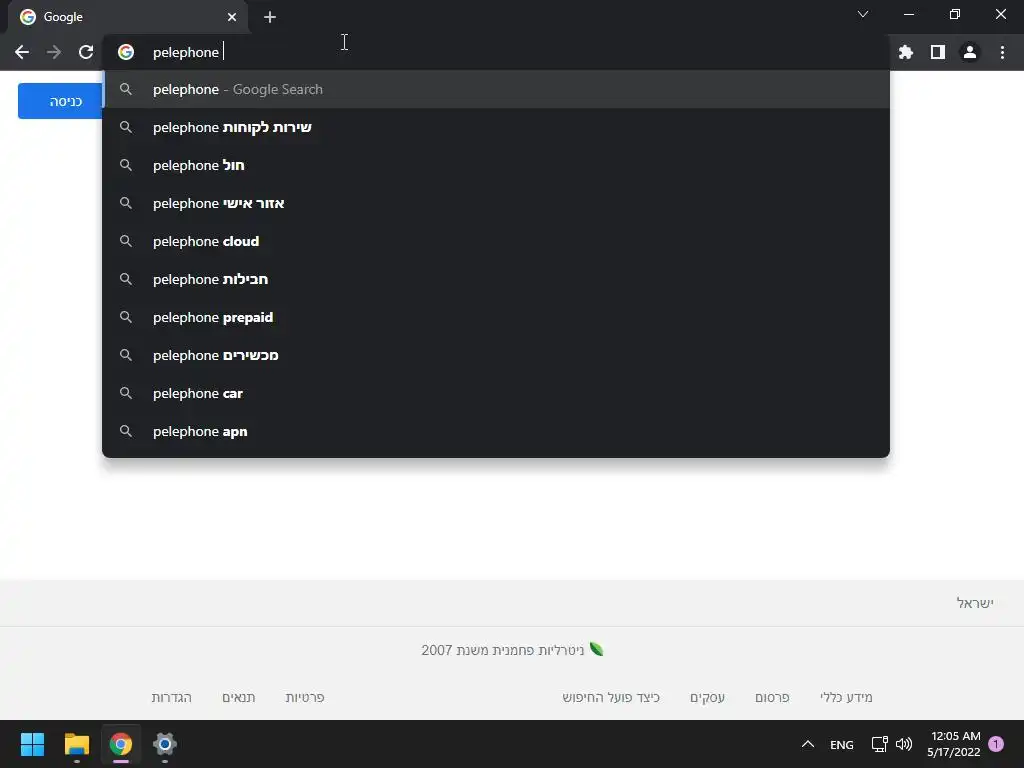
Task: Go back using the back arrow
Action: (22, 52)
